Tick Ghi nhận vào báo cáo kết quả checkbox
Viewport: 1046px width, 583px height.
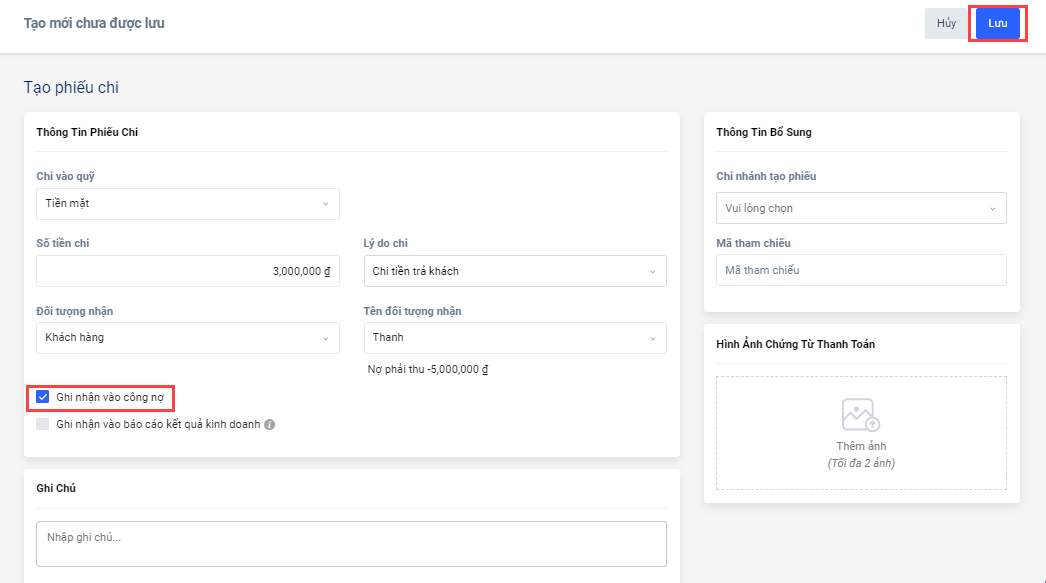tap(43, 424)
